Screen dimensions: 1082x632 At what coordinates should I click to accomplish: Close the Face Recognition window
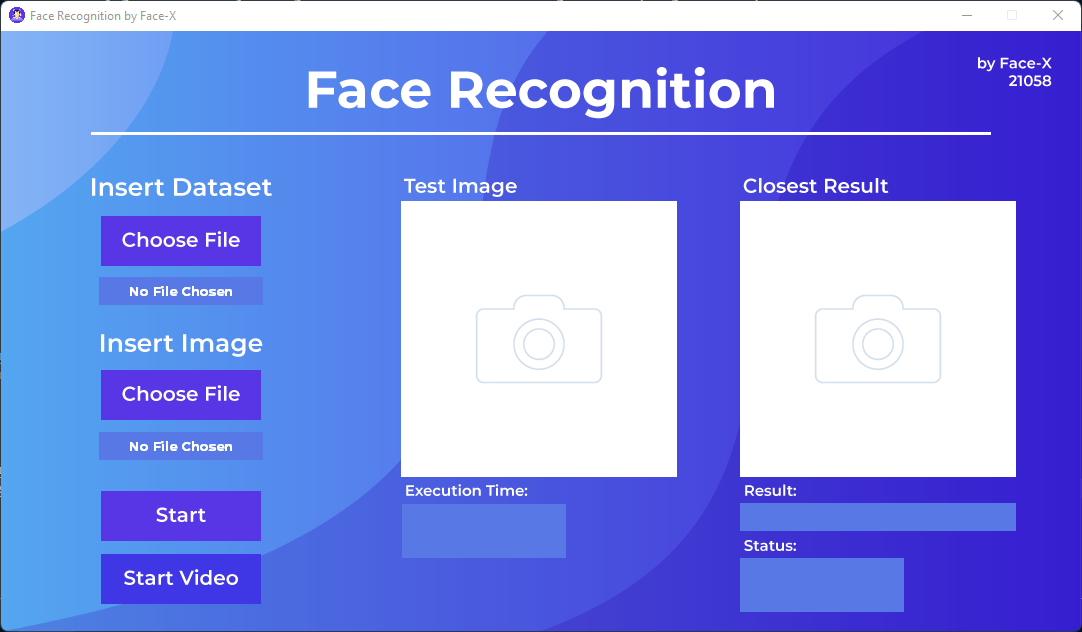tap(1058, 15)
